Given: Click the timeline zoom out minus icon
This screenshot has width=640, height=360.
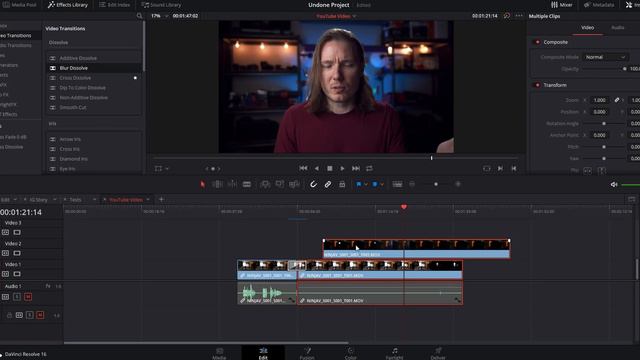Looking at the screenshot, I should (x=412, y=184).
